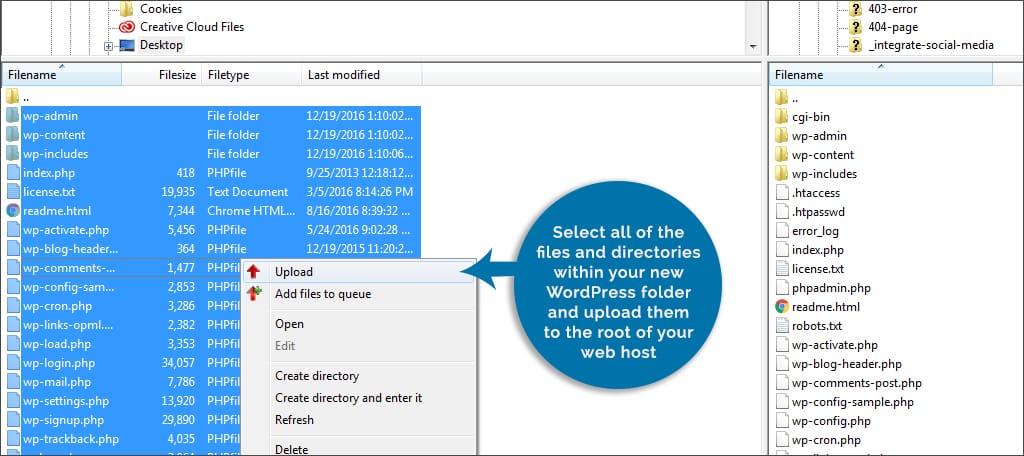Image resolution: width=1024 pixels, height=456 pixels.
Task: Select _integrate-social-media remote tree item
Action: click(931, 45)
